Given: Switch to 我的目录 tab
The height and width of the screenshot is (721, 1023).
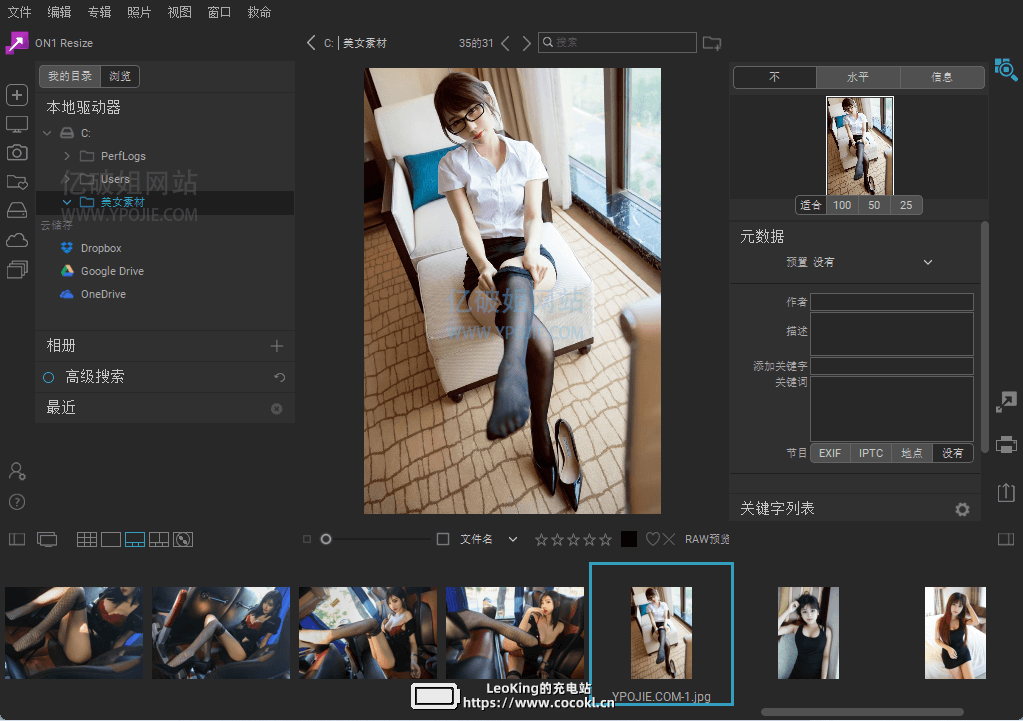Looking at the screenshot, I should (70, 76).
